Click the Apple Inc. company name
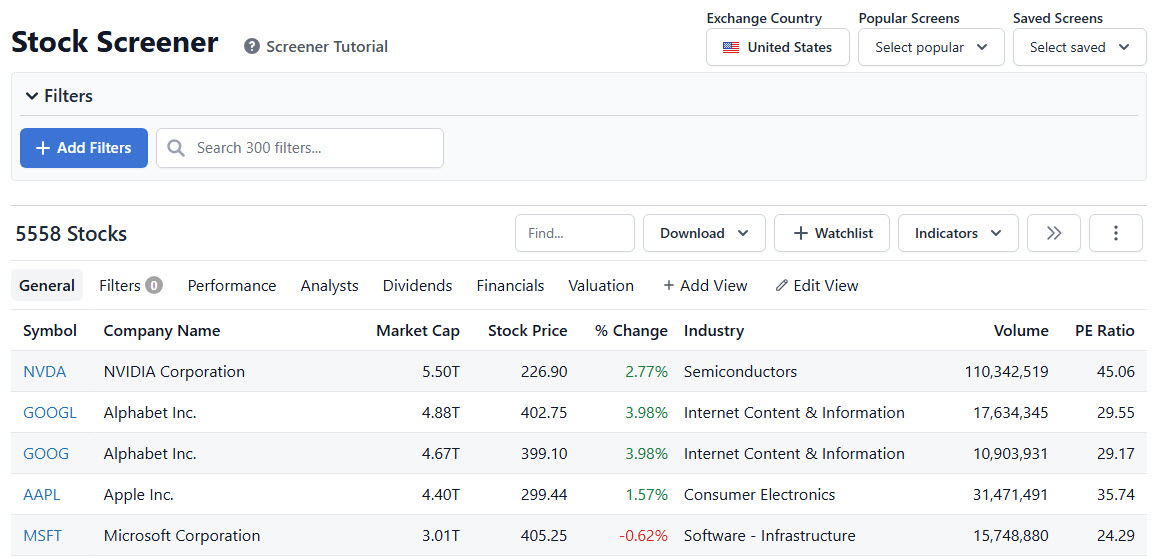The image size is (1154, 559). tap(138, 495)
